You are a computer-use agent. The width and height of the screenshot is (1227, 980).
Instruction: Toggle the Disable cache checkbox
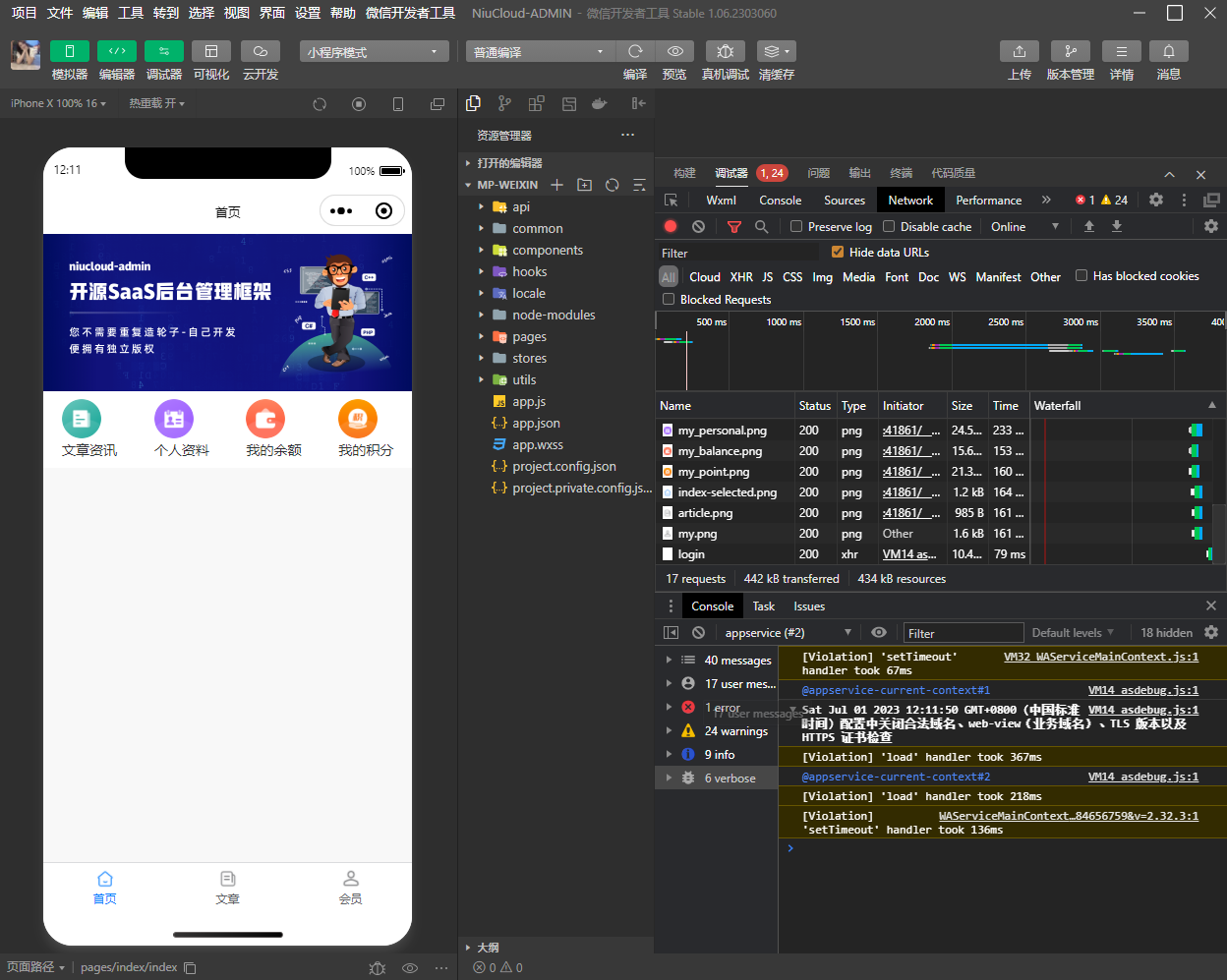(889, 226)
